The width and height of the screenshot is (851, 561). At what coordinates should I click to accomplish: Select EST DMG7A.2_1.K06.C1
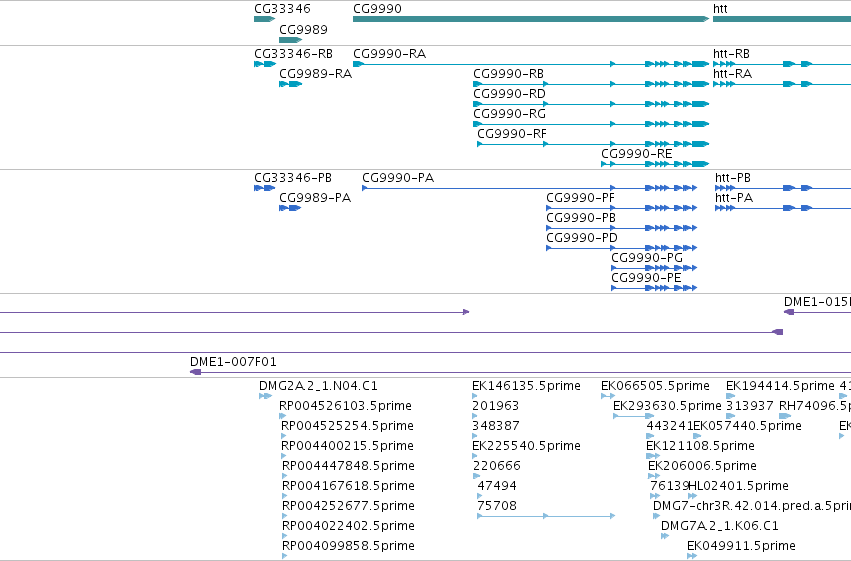coord(665,536)
